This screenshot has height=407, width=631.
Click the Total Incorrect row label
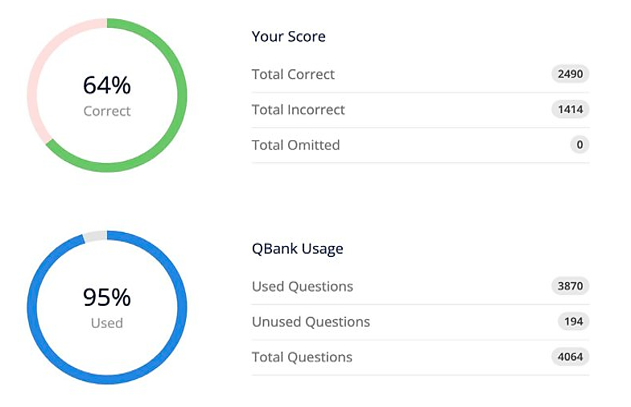pyautogui.click(x=298, y=109)
